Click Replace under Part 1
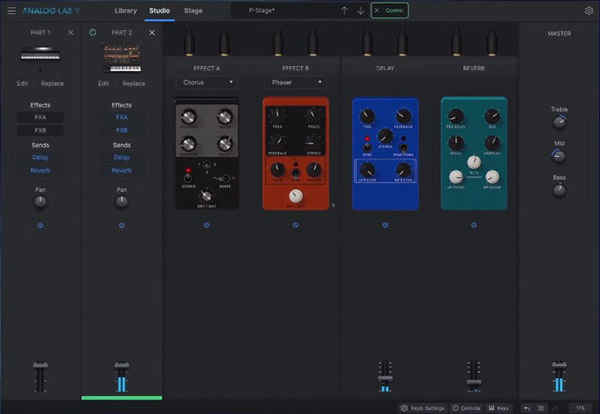Viewport: 600px width, 414px height. click(x=52, y=83)
